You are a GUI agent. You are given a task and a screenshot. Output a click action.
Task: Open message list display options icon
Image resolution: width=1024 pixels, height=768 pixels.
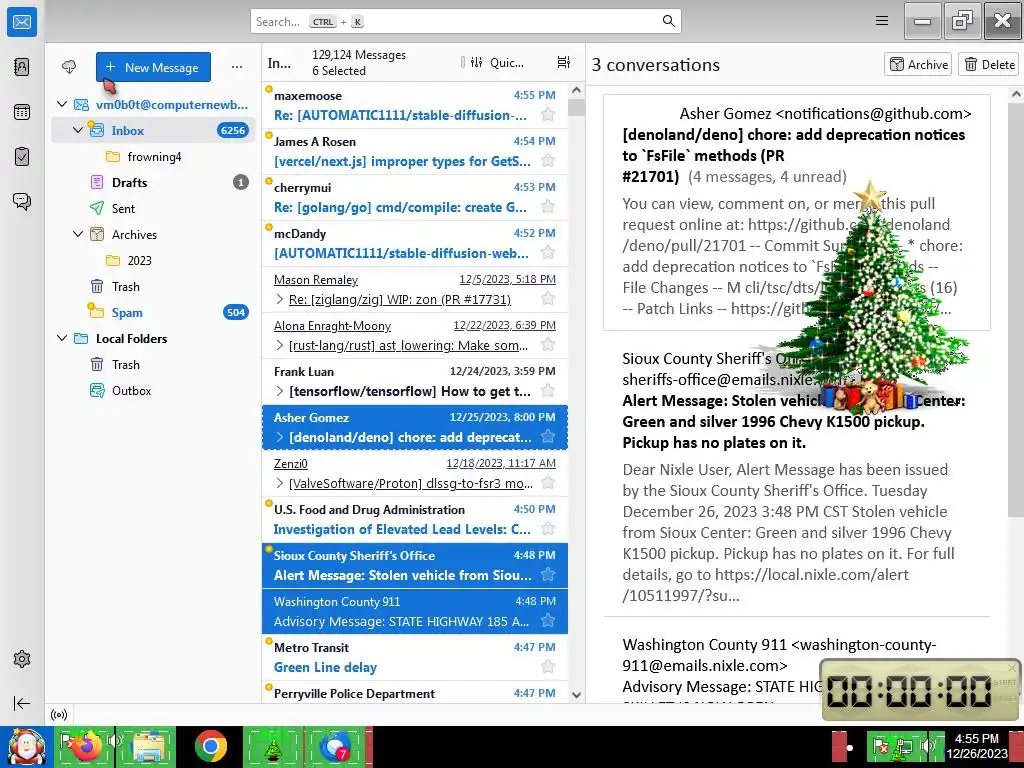pos(564,62)
